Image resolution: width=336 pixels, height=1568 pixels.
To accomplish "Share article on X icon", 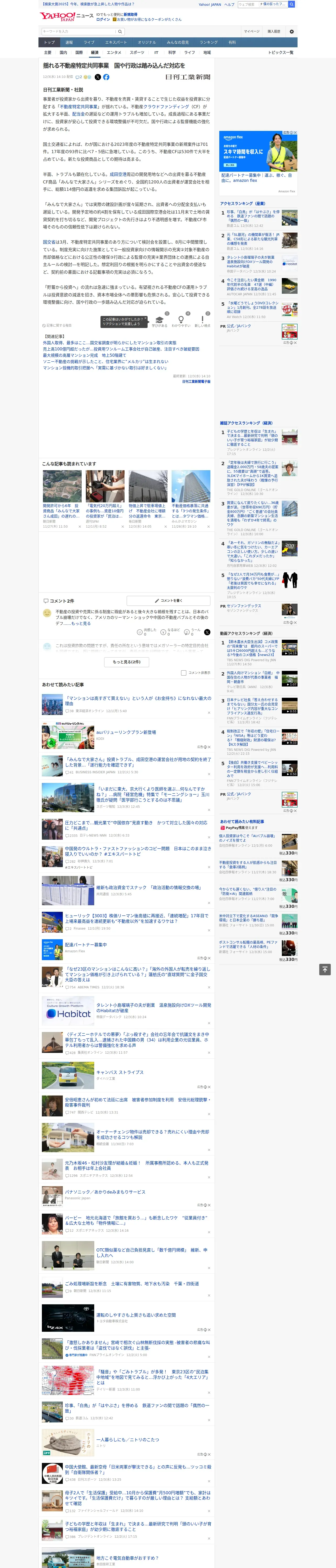I will click(98, 77).
